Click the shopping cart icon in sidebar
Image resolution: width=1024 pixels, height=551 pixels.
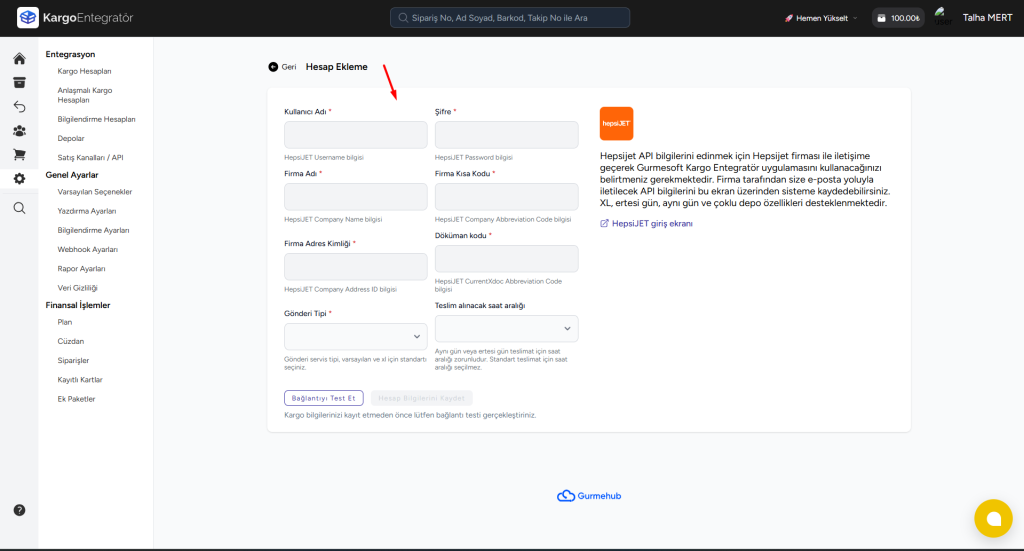[x=19, y=155]
